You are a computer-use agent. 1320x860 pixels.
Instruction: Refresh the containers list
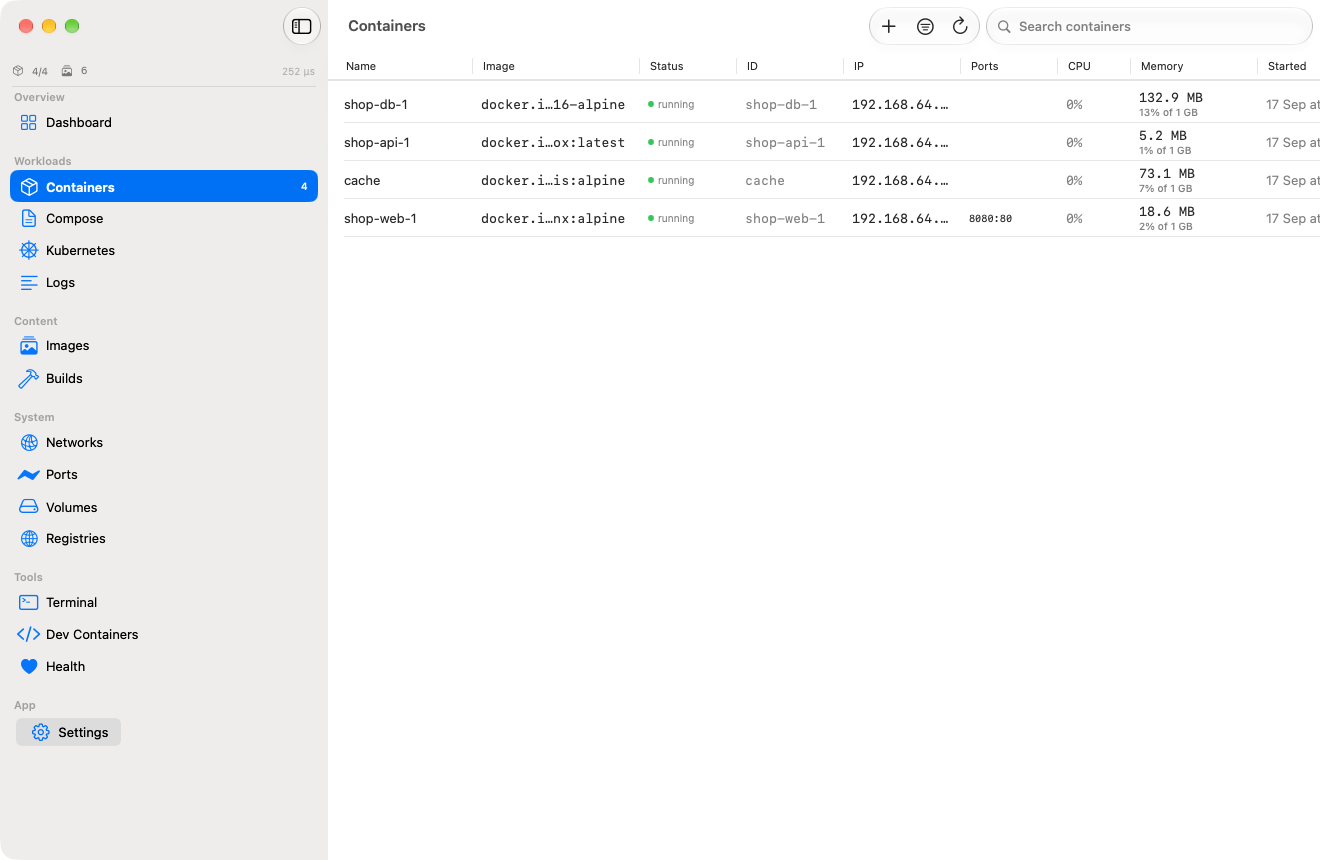[x=960, y=27]
